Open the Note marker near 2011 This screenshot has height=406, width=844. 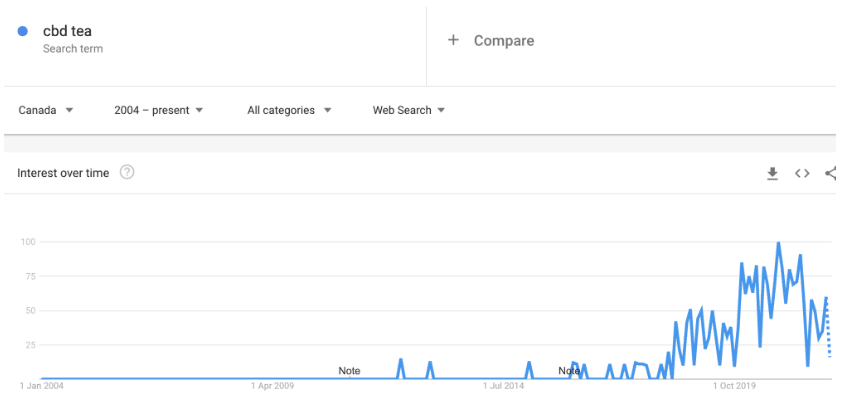point(349,371)
